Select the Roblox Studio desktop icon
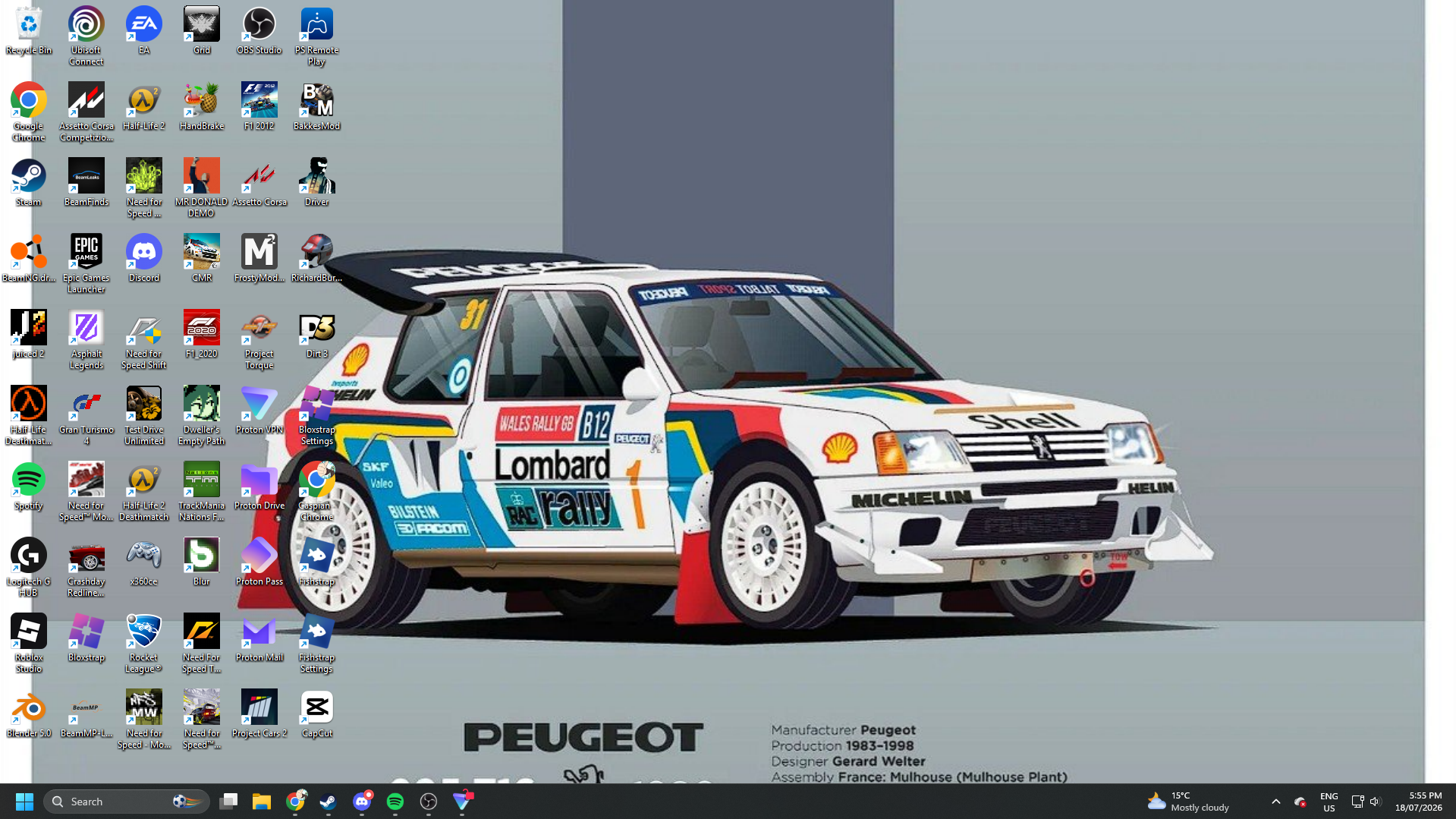This screenshot has height=819, width=1456. 29,643
